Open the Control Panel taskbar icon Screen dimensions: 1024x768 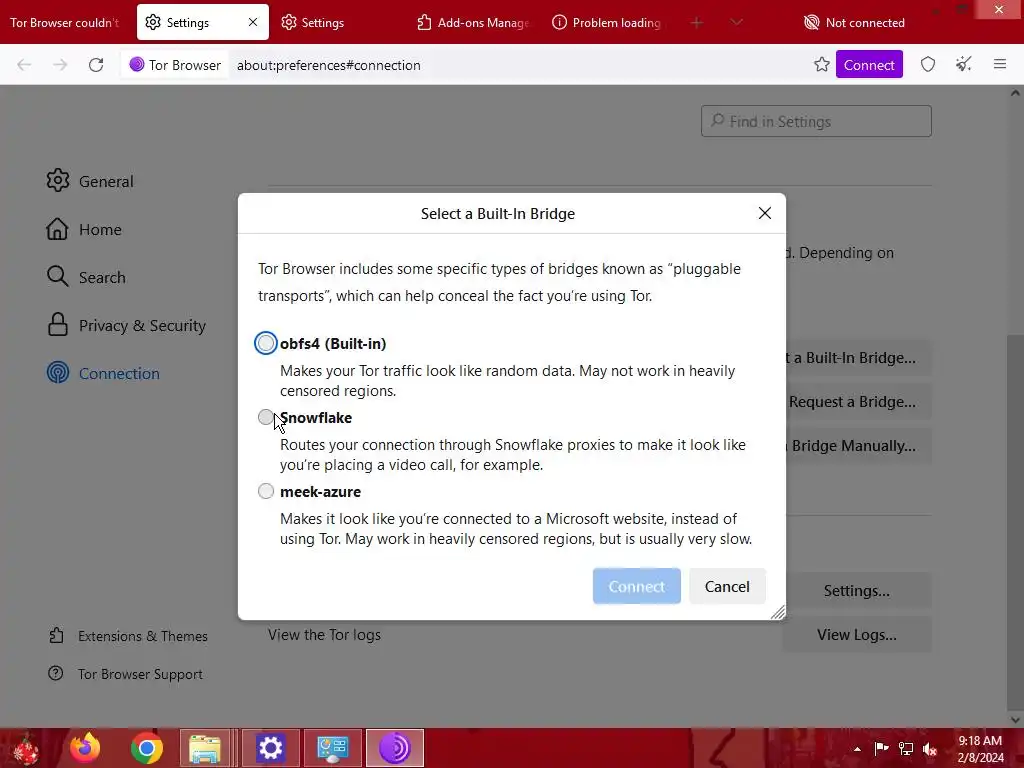[x=332, y=748]
